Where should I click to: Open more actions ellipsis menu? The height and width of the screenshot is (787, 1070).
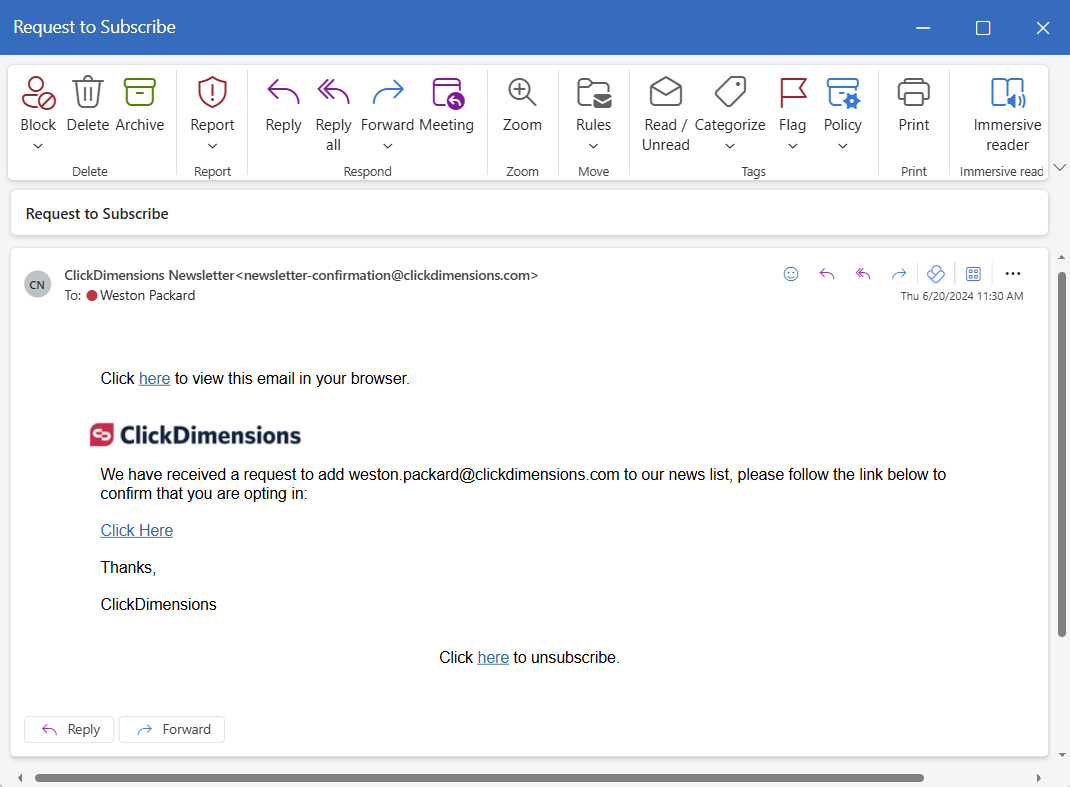[1013, 274]
